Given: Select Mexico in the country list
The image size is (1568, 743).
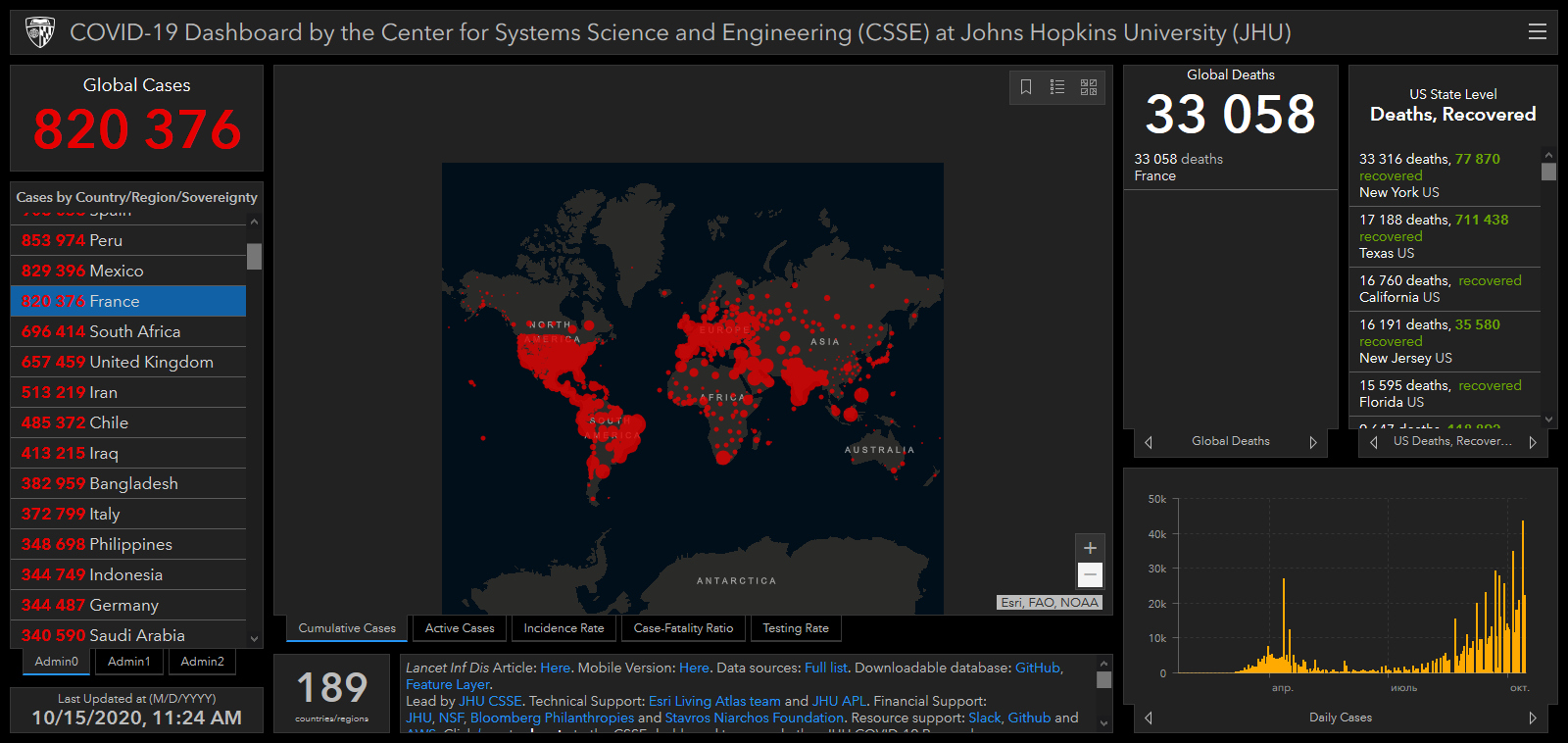Looking at the screenshot, I should pos(128,271).
